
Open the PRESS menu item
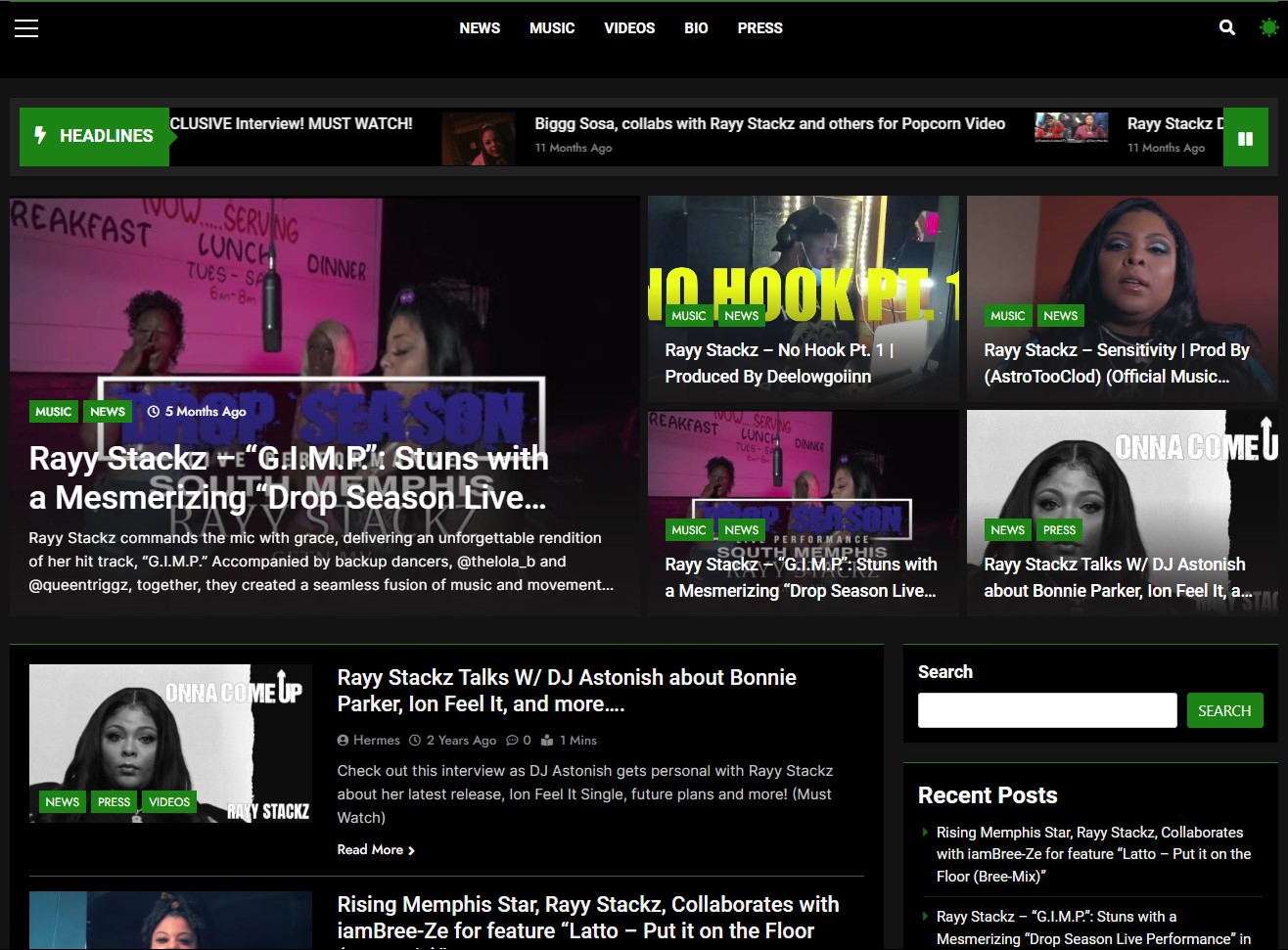[760, 28]
